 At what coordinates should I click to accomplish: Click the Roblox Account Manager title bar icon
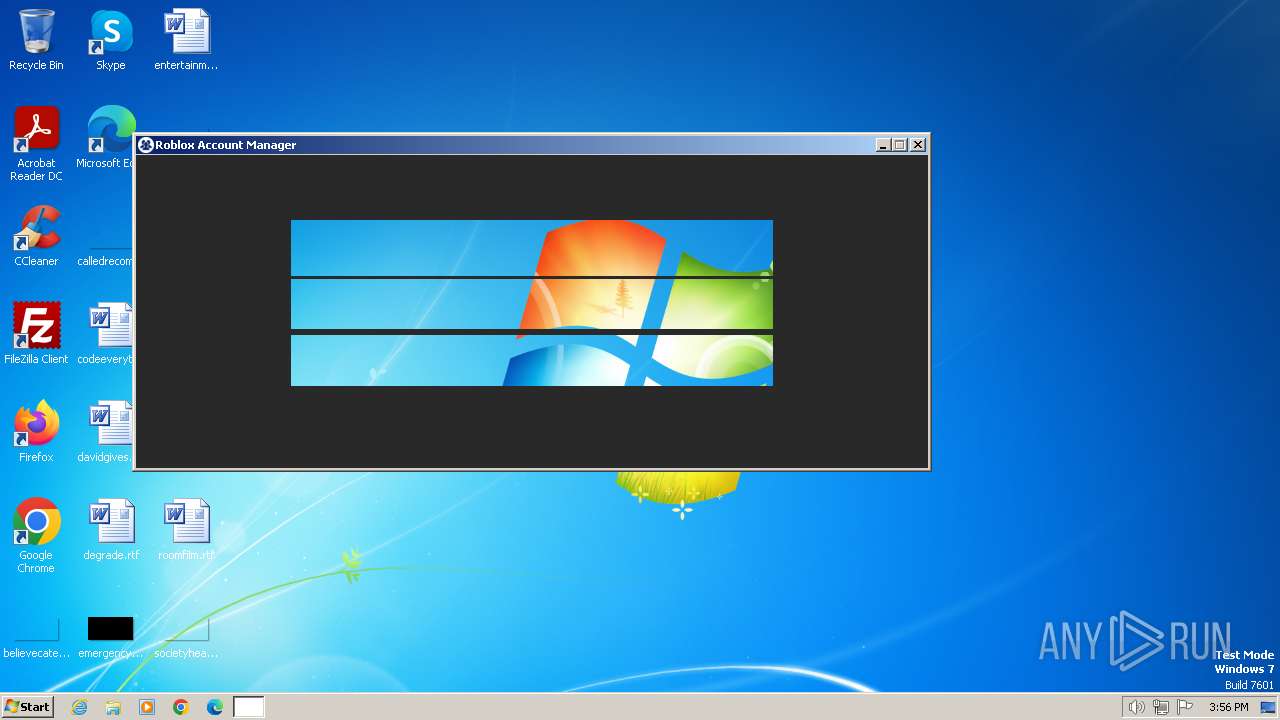(x=145, y=145)
